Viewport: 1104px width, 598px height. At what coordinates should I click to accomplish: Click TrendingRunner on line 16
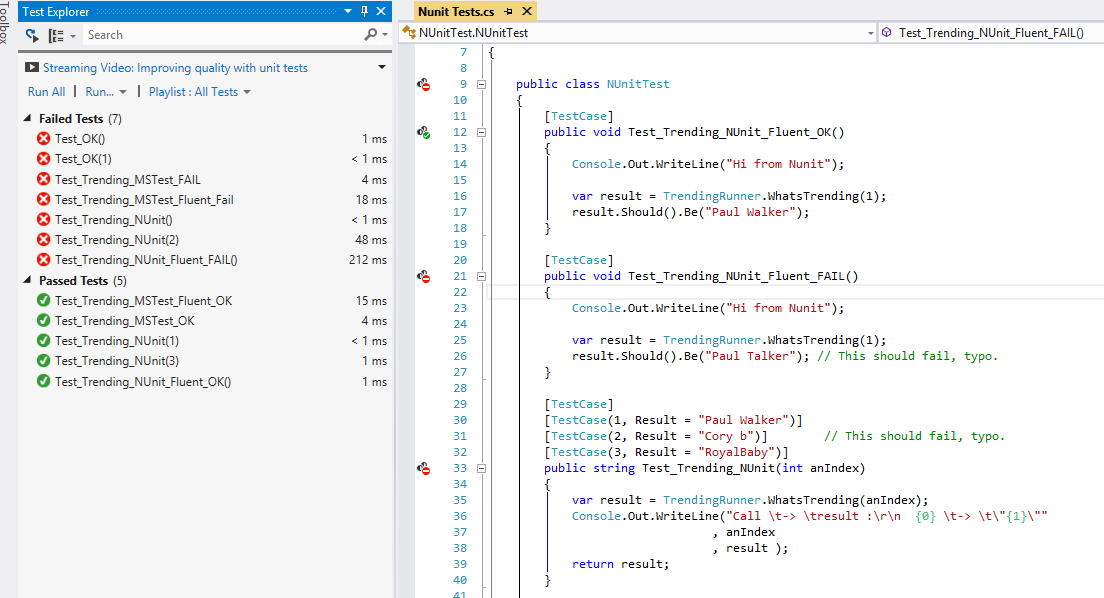pyautogui.click(x=712, y=196)
